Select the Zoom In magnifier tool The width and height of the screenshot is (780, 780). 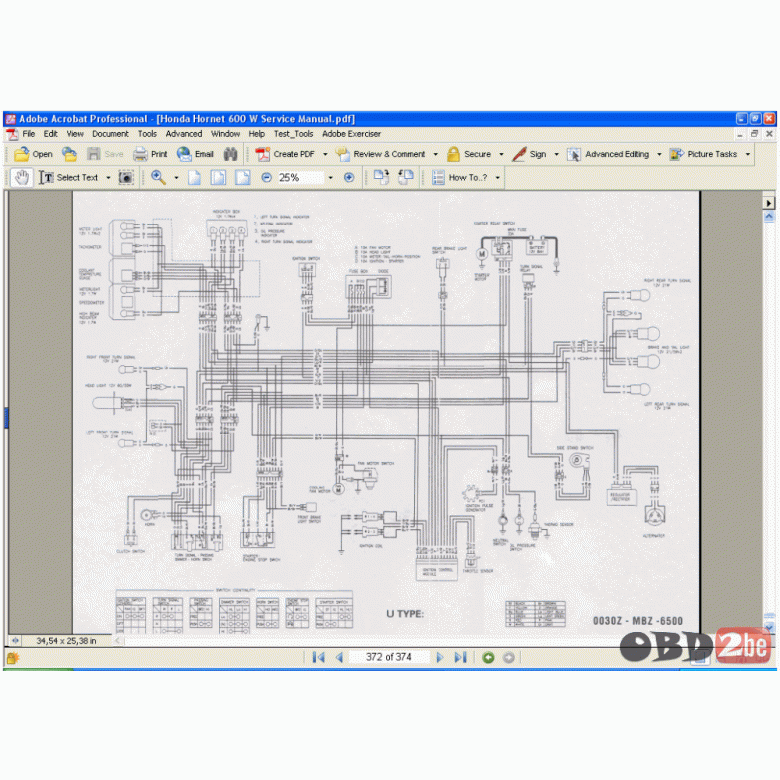coord(158,178)
